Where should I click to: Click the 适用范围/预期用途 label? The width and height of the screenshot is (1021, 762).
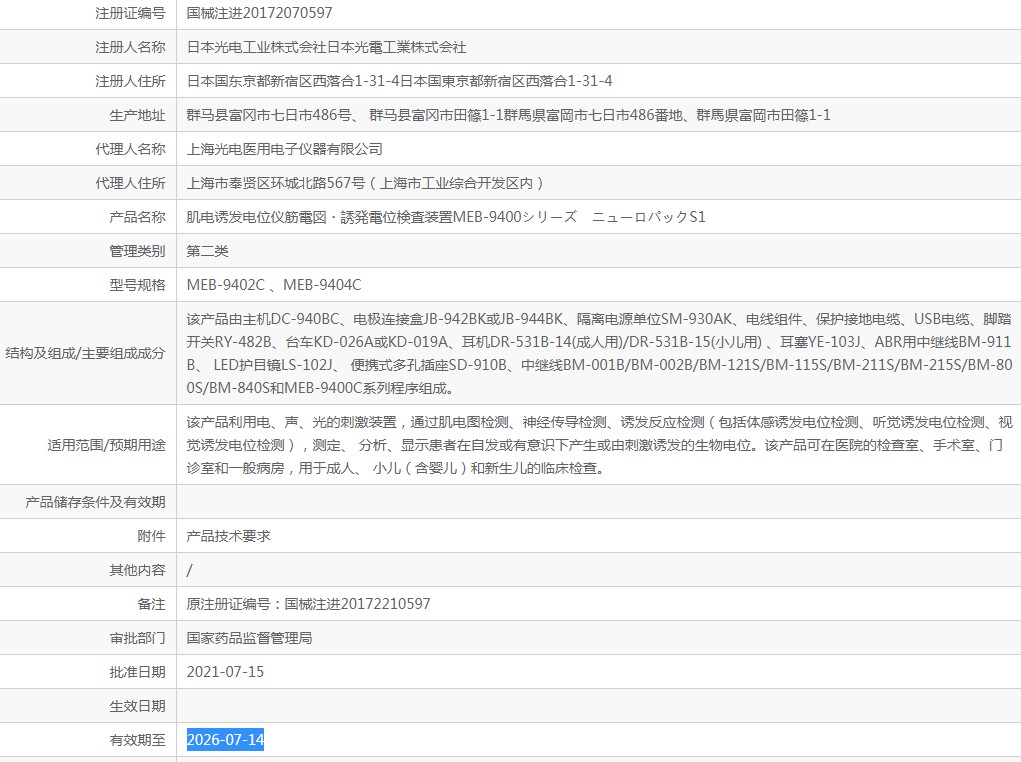click(x=107, y=445)
